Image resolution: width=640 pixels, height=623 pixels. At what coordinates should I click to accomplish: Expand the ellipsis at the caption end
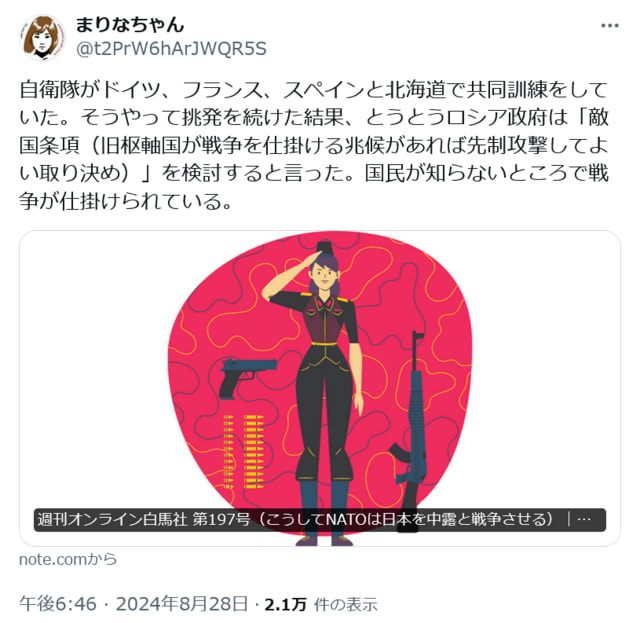[x=584, y=520]
